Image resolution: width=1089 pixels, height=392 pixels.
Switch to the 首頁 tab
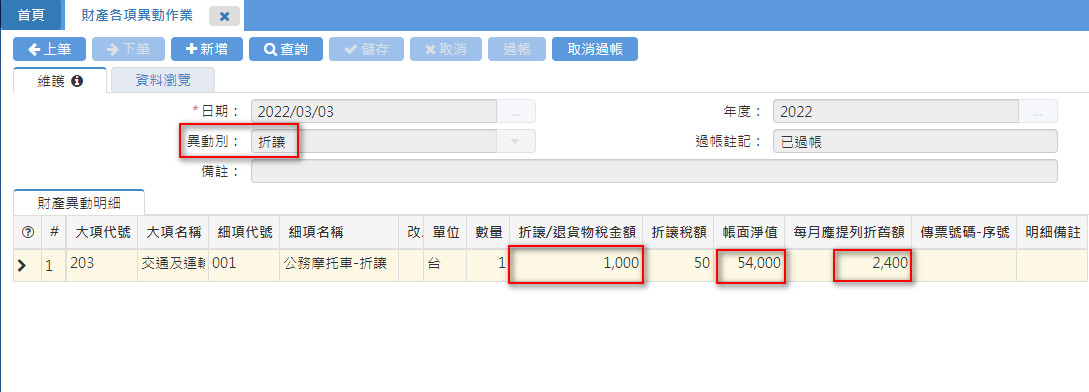(31, 15)
